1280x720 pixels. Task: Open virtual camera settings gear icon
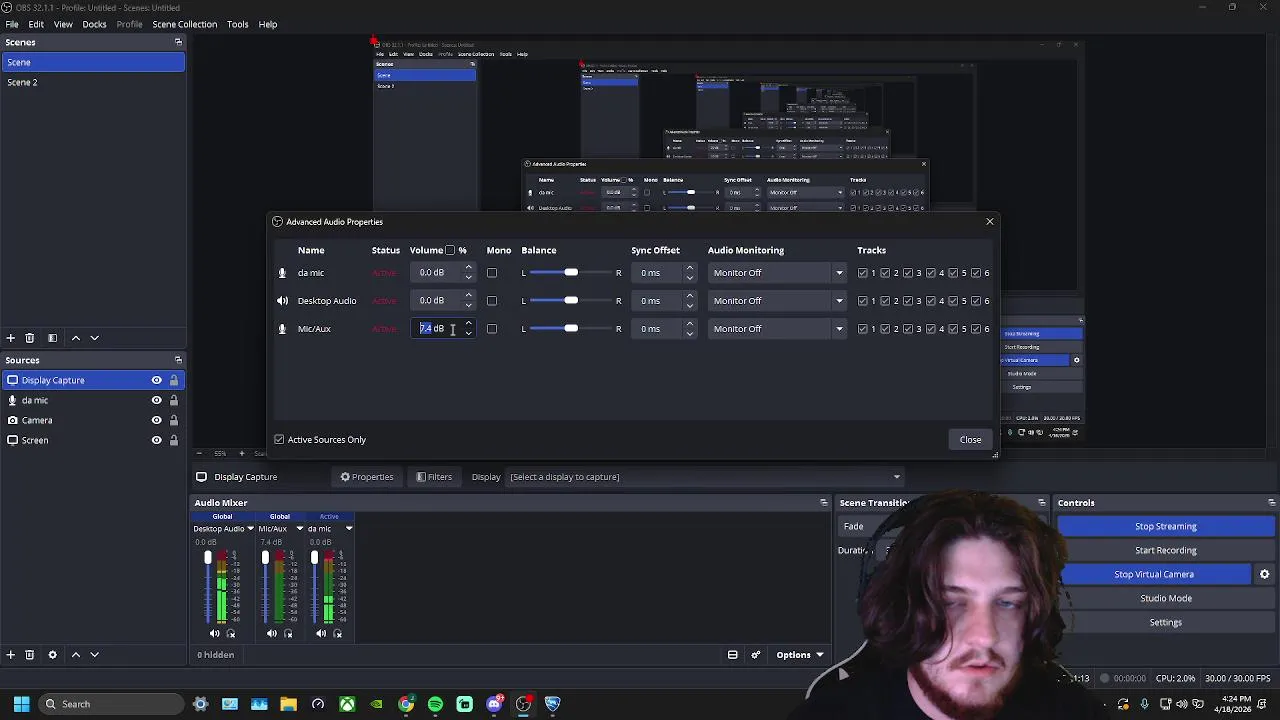tap(1264, 574)
